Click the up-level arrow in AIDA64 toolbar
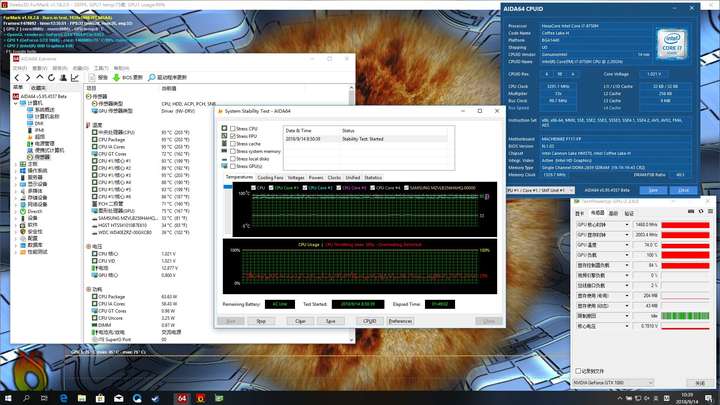 [40, 78]
